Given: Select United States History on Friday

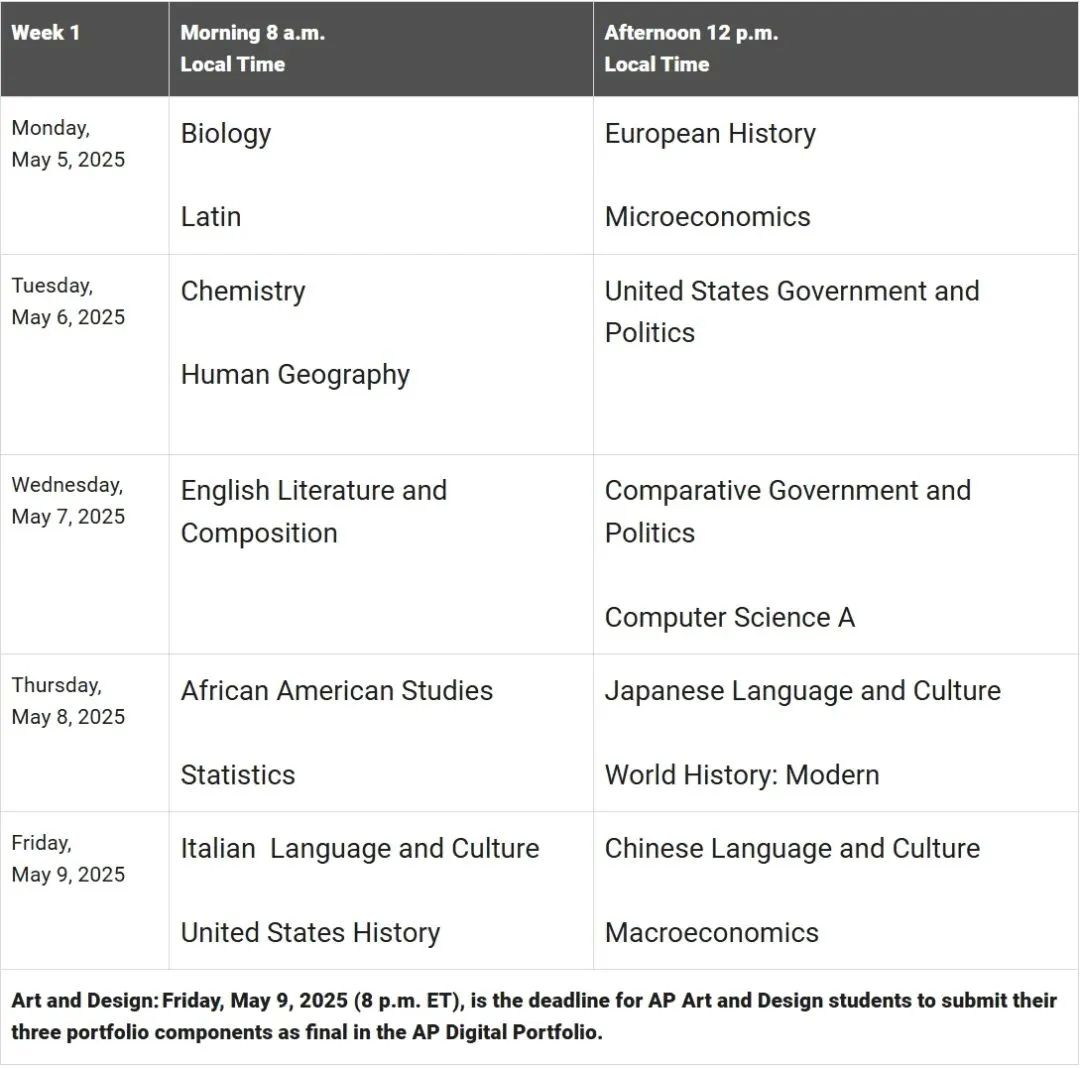Looking at the screenshot, I should click(x=310, y=933).
